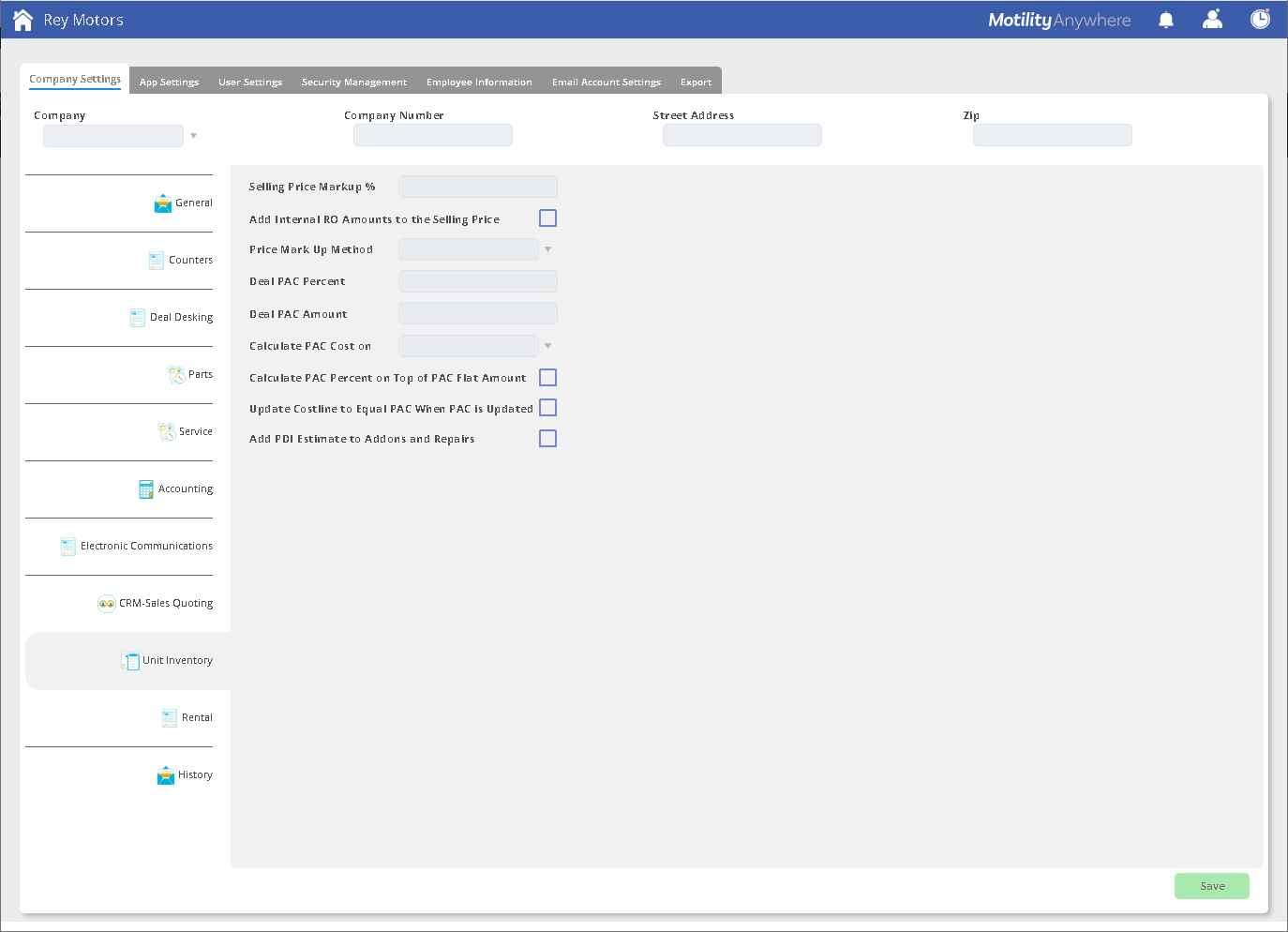Click the Parts sidebar icon

(x=176, y=375)
